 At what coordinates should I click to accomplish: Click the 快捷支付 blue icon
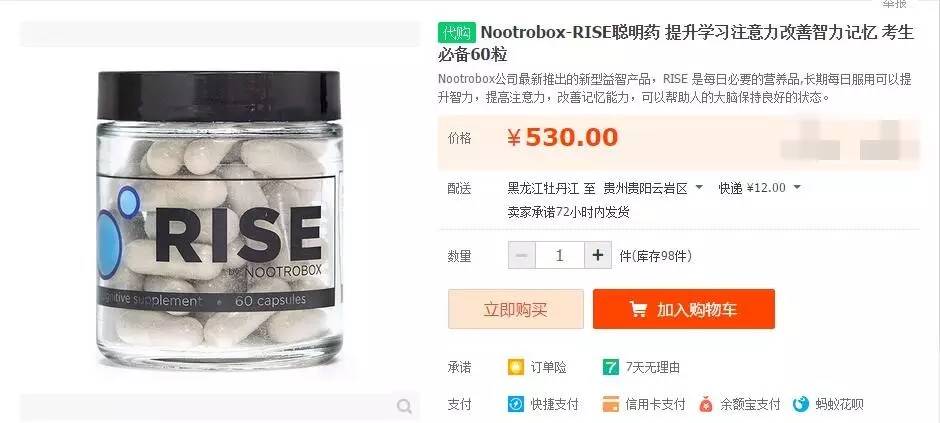point(516,404)
